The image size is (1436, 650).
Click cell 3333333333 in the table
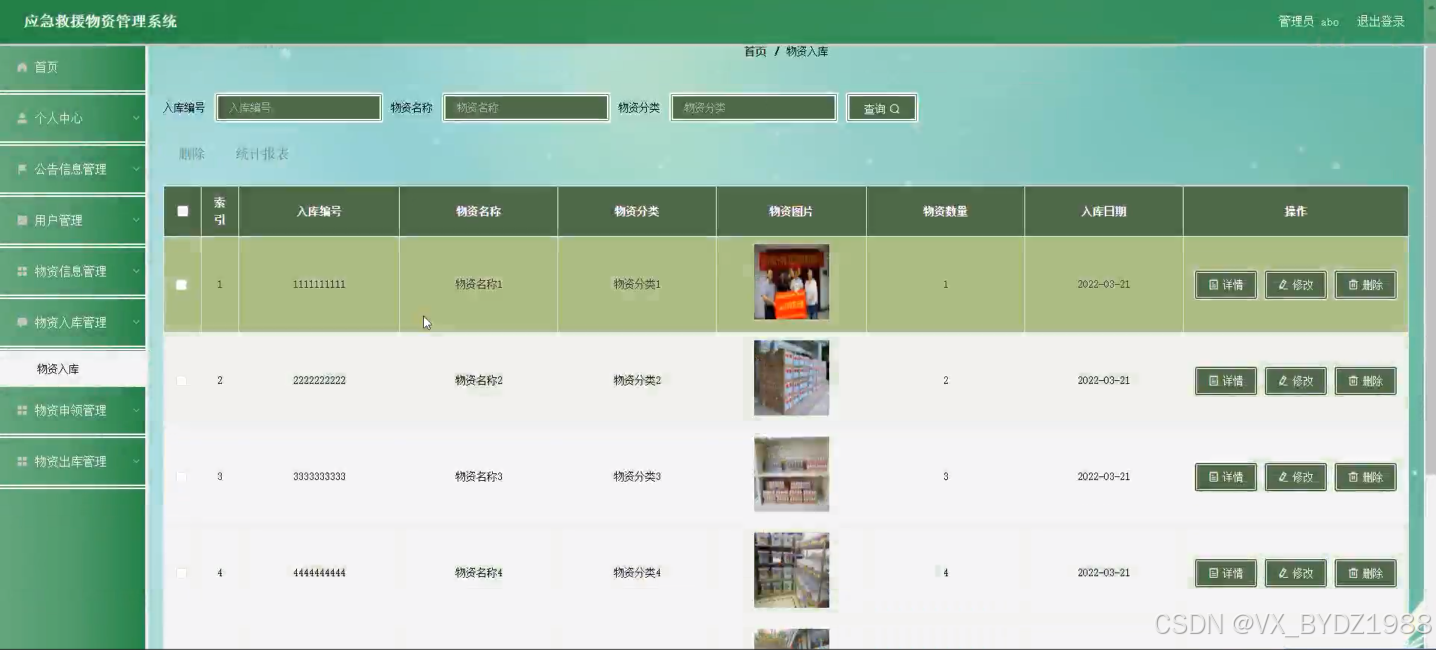click(319, 477)
